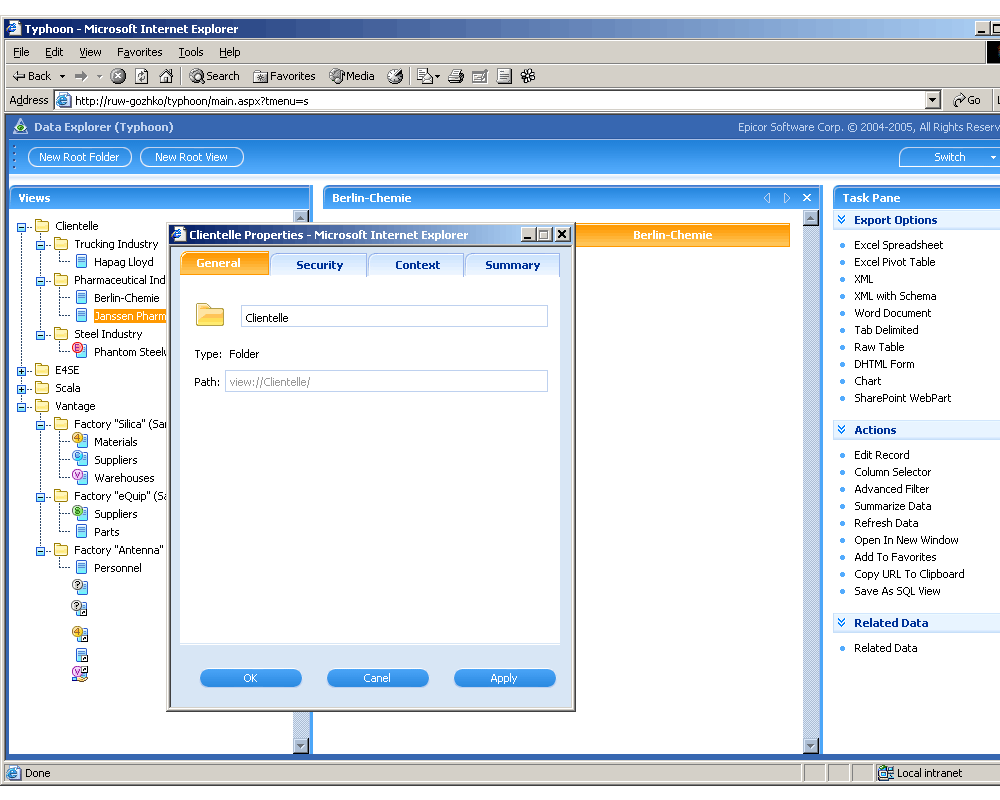Click the Vantage Suppliers icon under Silica
The height and width of the screenshot is (800, 1000).
[x=80, y=458]
